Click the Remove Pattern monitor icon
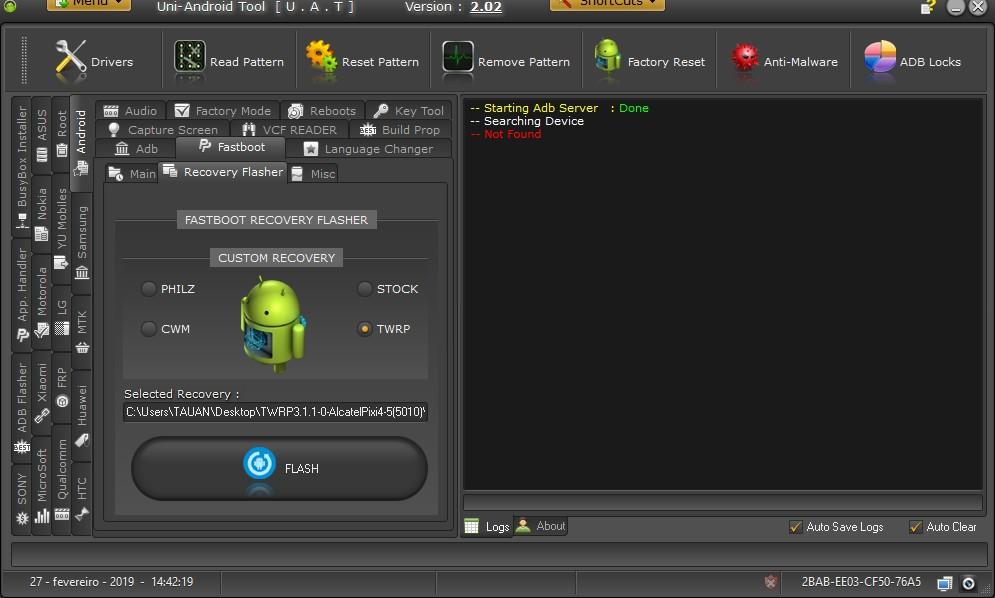The image size is (995, 598). coord(458,57)
